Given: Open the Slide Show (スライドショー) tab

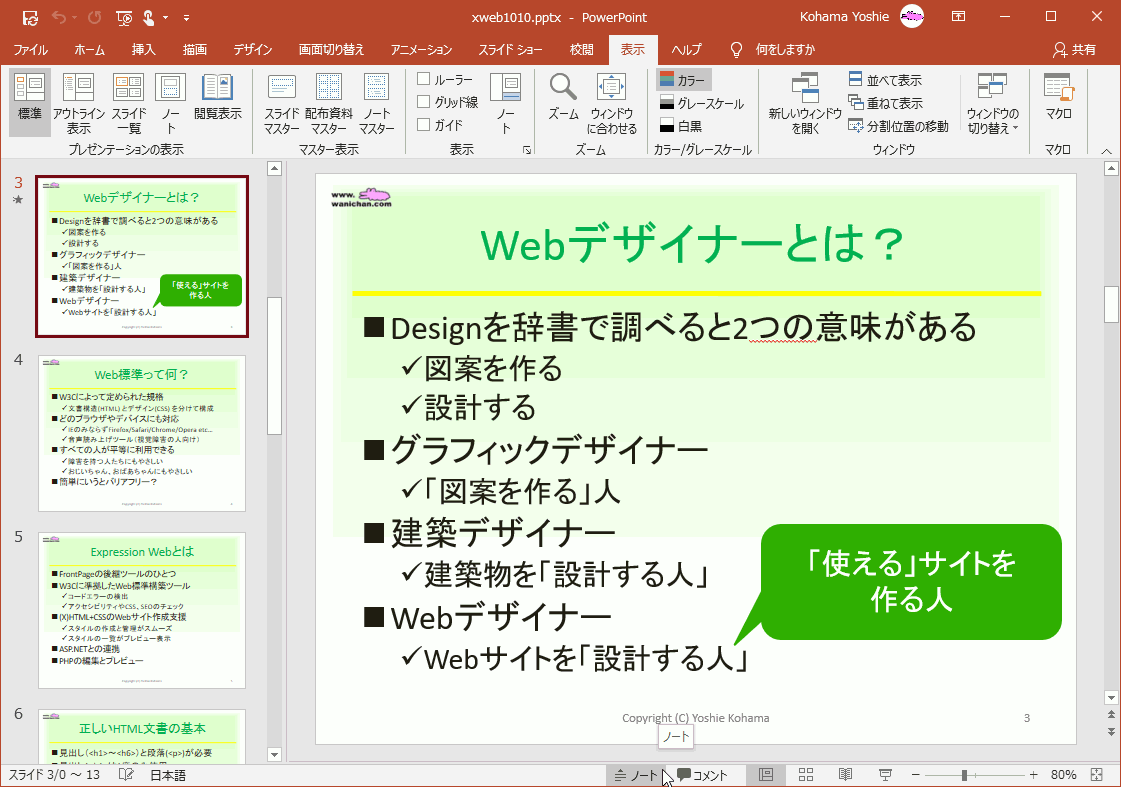Looking at the screenshot, I should tap(510, 49).
